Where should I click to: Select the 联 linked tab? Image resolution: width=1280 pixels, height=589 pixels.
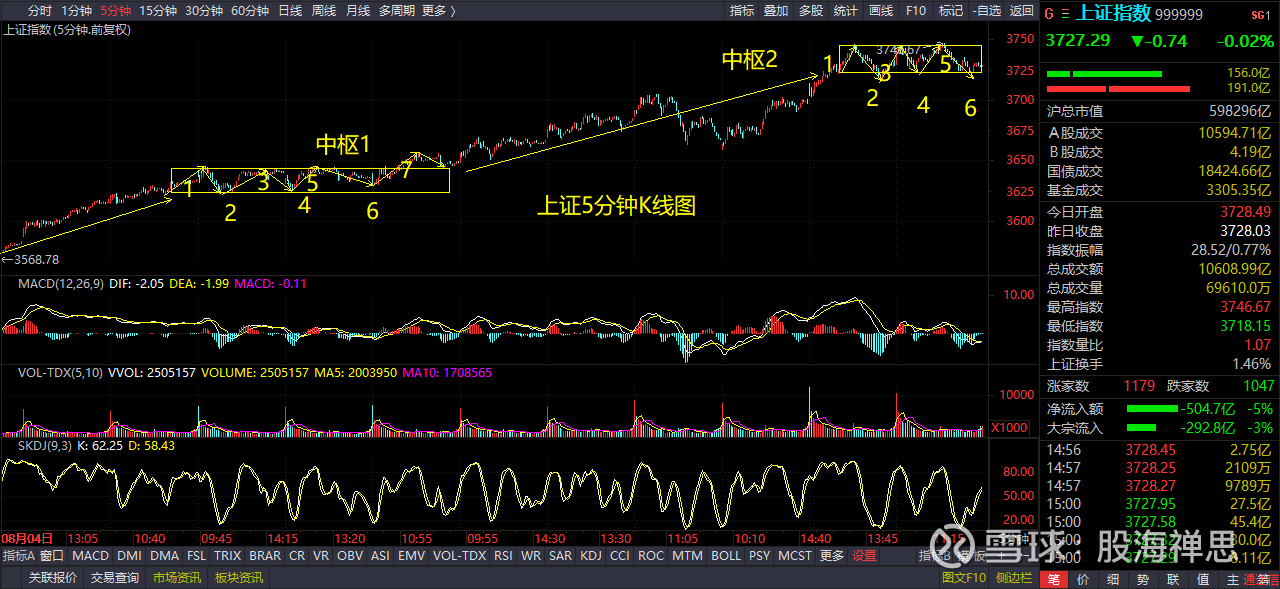[x=1173, y=579]
